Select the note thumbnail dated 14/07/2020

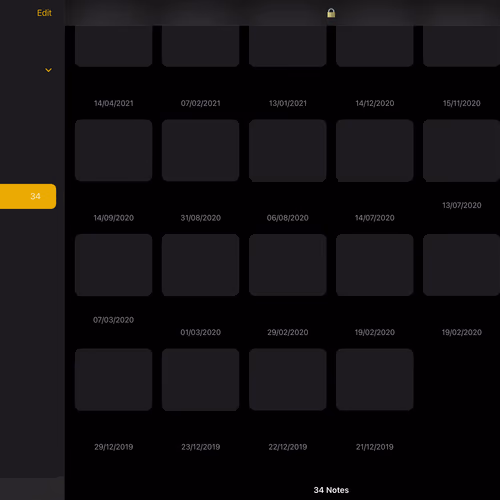(375, 150)
